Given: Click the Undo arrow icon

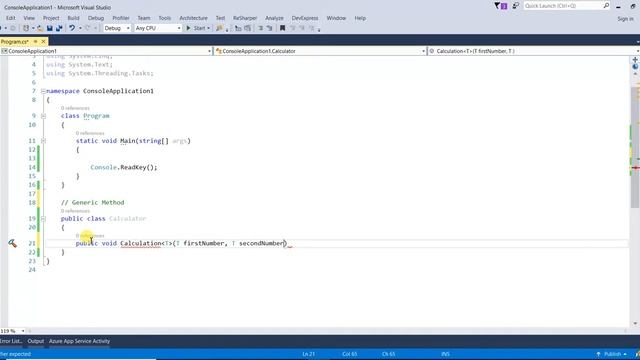Looking at the screenshot, I should (x=72, y=28).
